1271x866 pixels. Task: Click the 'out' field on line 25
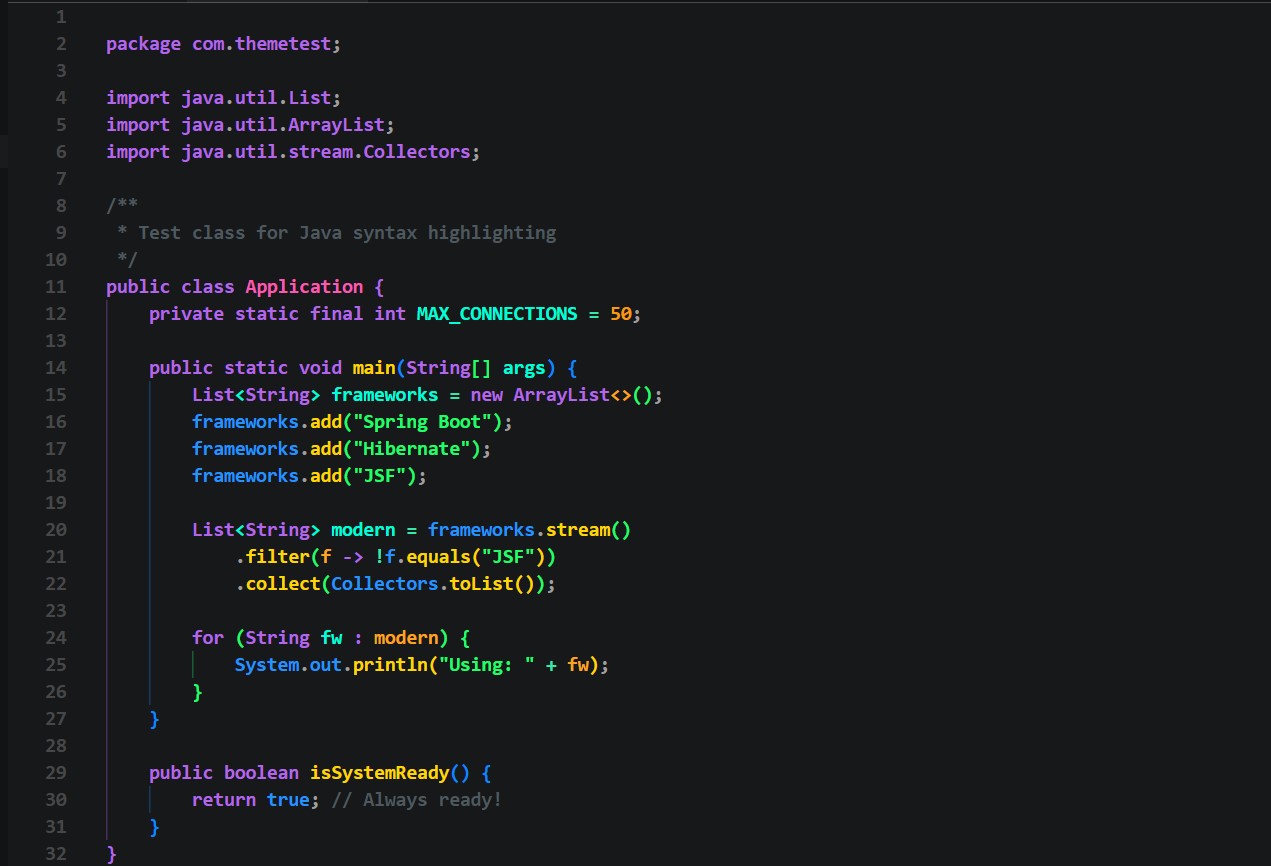[326, 665]
